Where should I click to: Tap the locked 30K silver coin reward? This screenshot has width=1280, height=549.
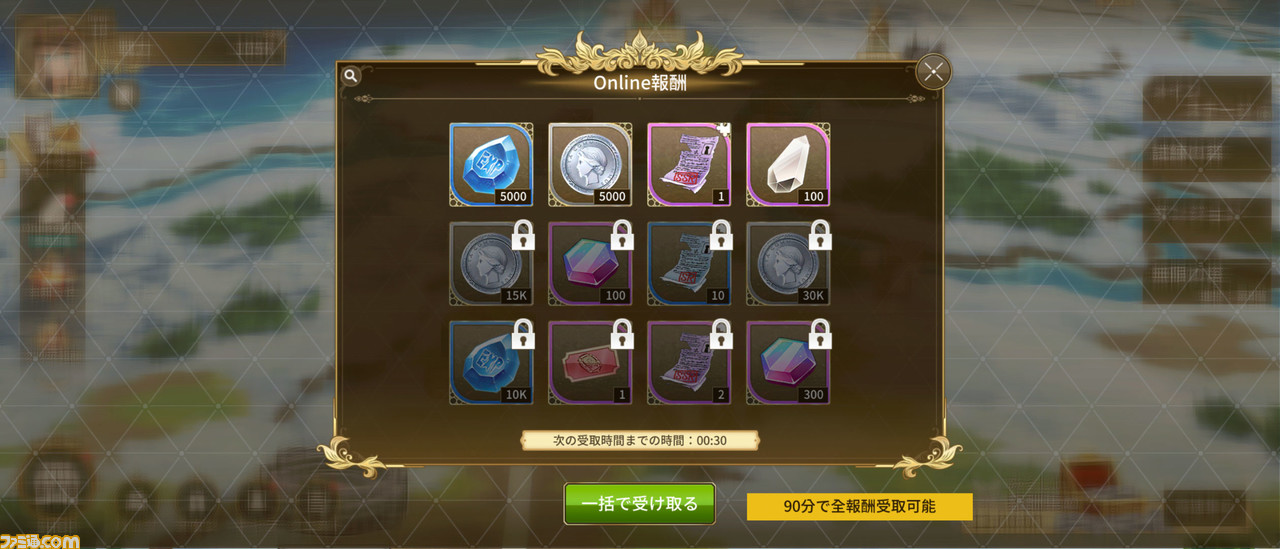[788, 264]
